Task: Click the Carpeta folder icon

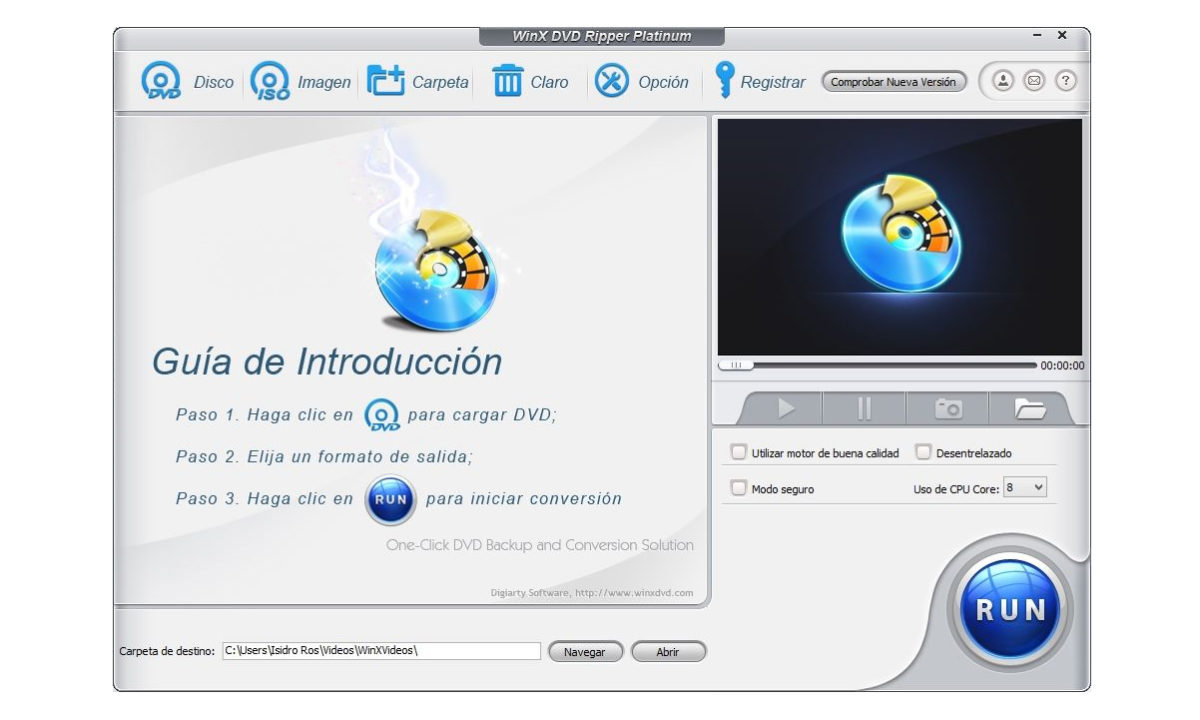Action: pyautogui.click(x=385, y=82)
